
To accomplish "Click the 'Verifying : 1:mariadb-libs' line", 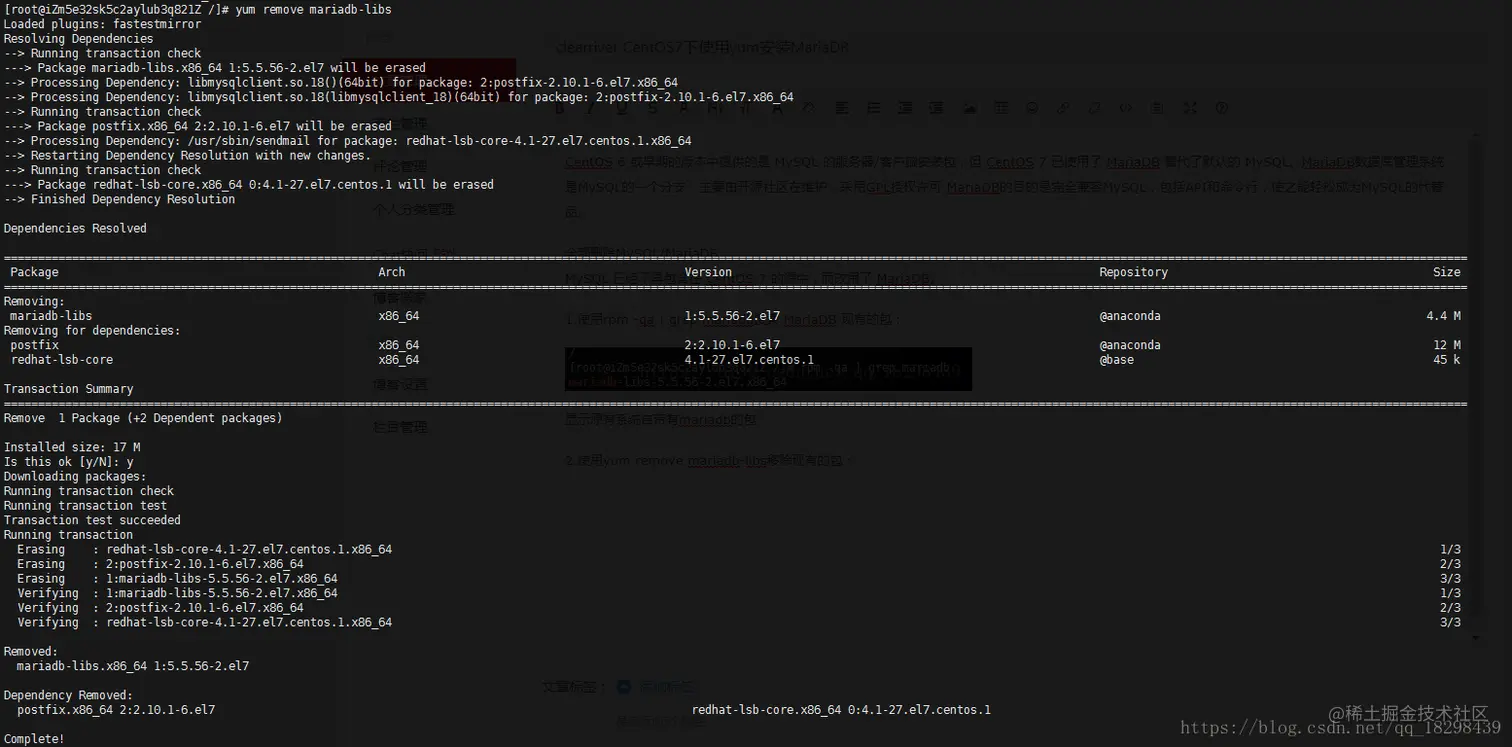I will coord(177,593).
